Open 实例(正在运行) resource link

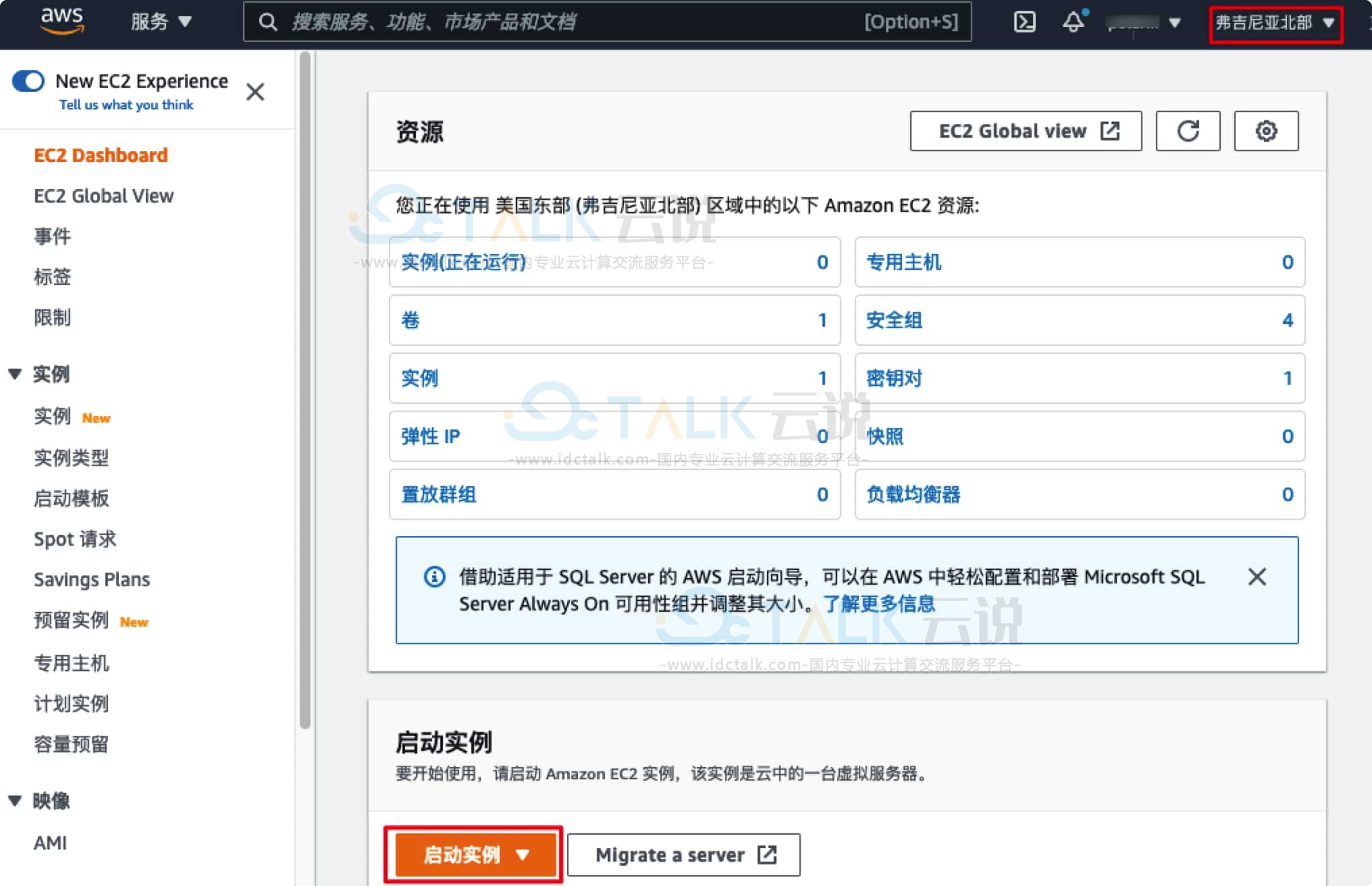pos(463,262)
